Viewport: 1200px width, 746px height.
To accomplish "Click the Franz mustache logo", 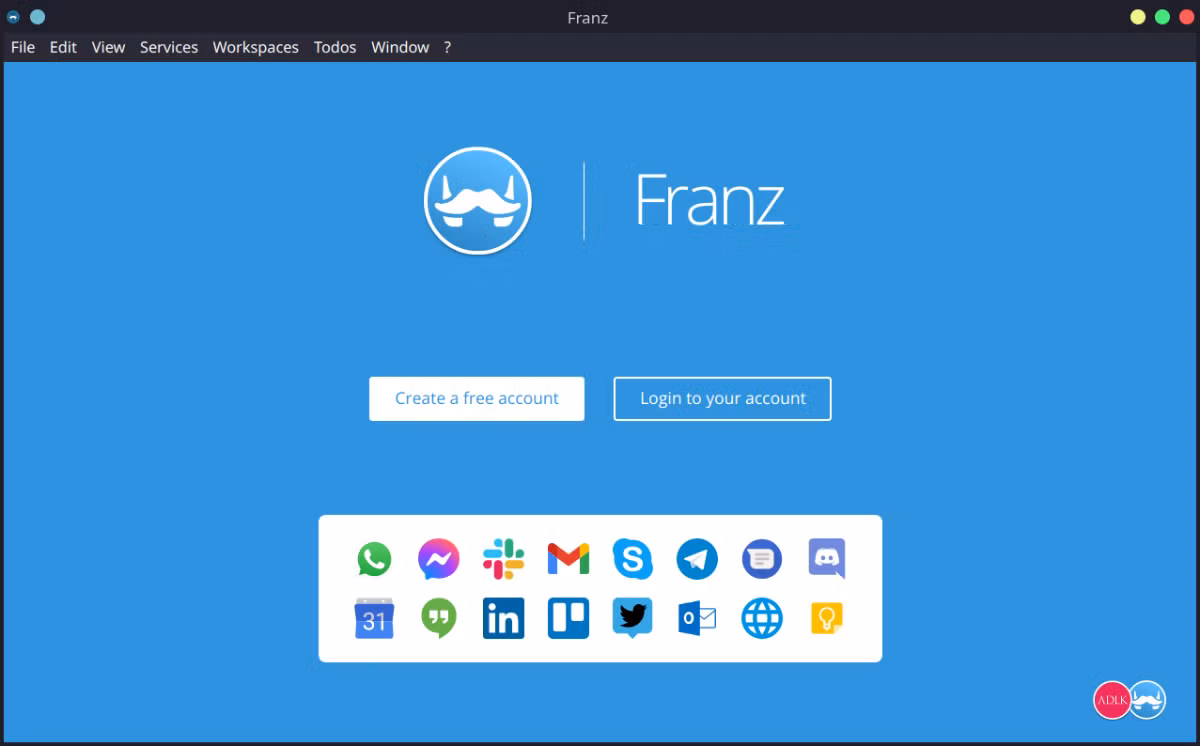I will [477, 200].
